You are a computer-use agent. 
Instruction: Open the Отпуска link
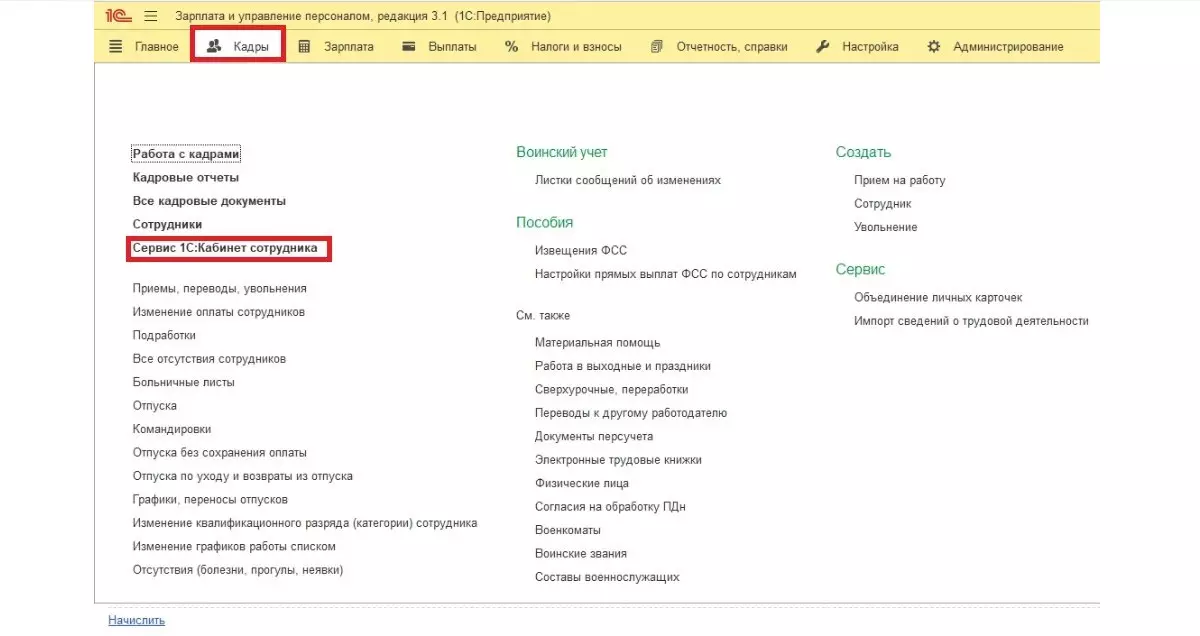[x=155, y=406]
